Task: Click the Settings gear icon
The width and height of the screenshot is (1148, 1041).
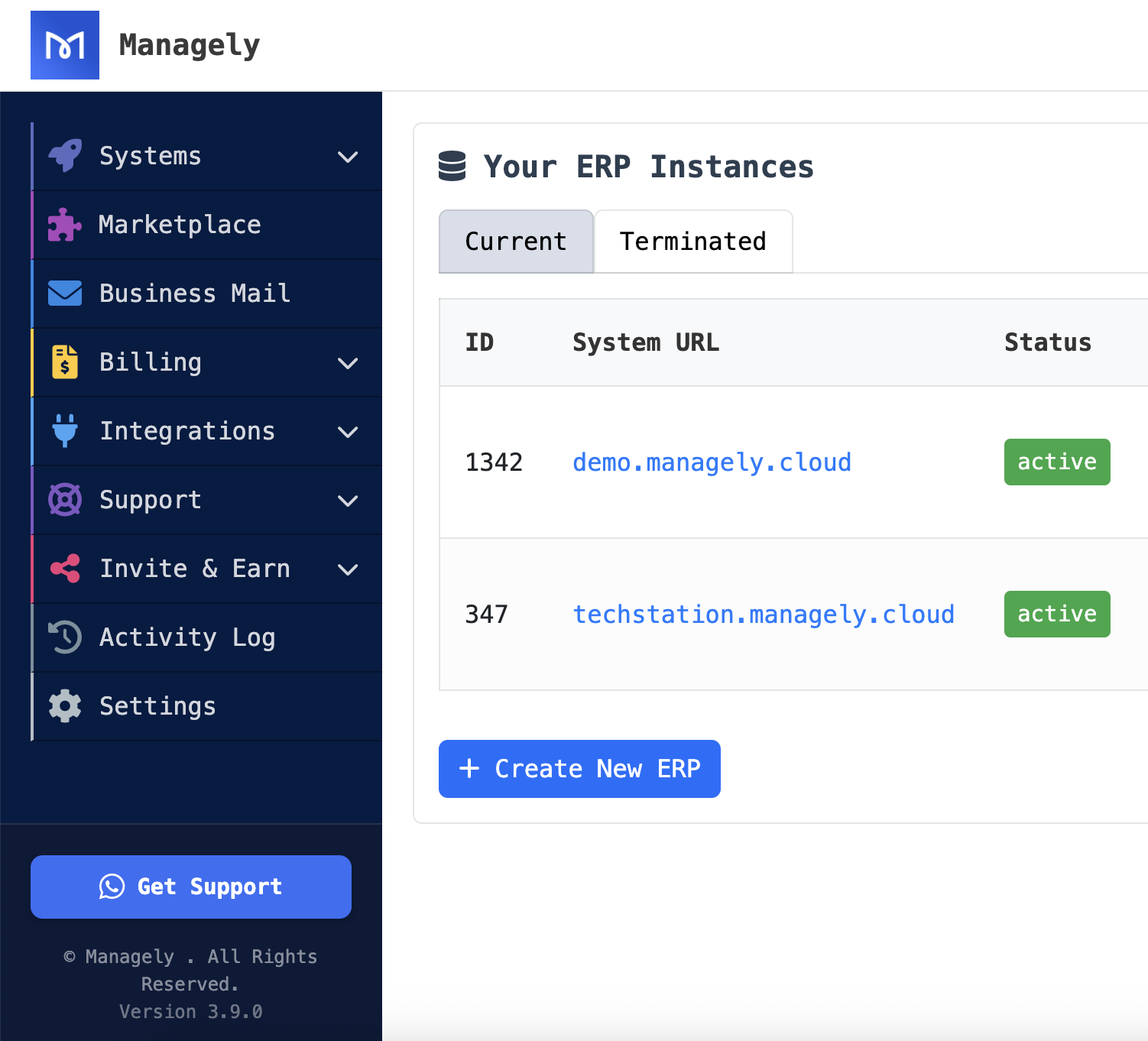Action: (65, 705)
